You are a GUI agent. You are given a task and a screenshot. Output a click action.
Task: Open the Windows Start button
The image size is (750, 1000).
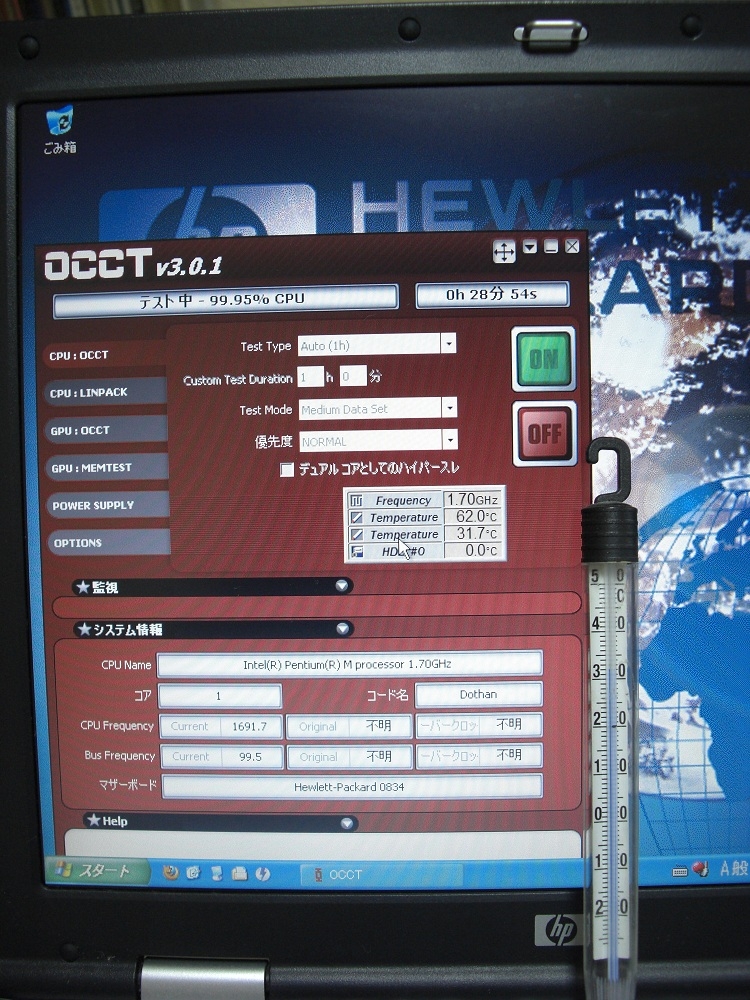click(x=97, y=871)
